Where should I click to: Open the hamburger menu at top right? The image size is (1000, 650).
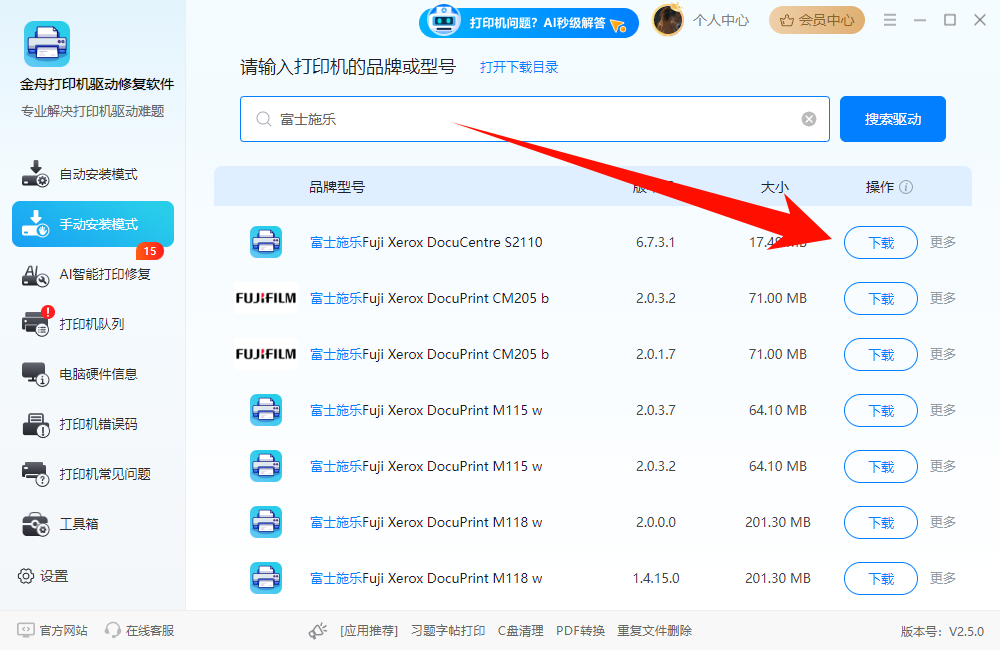point(888,18)
